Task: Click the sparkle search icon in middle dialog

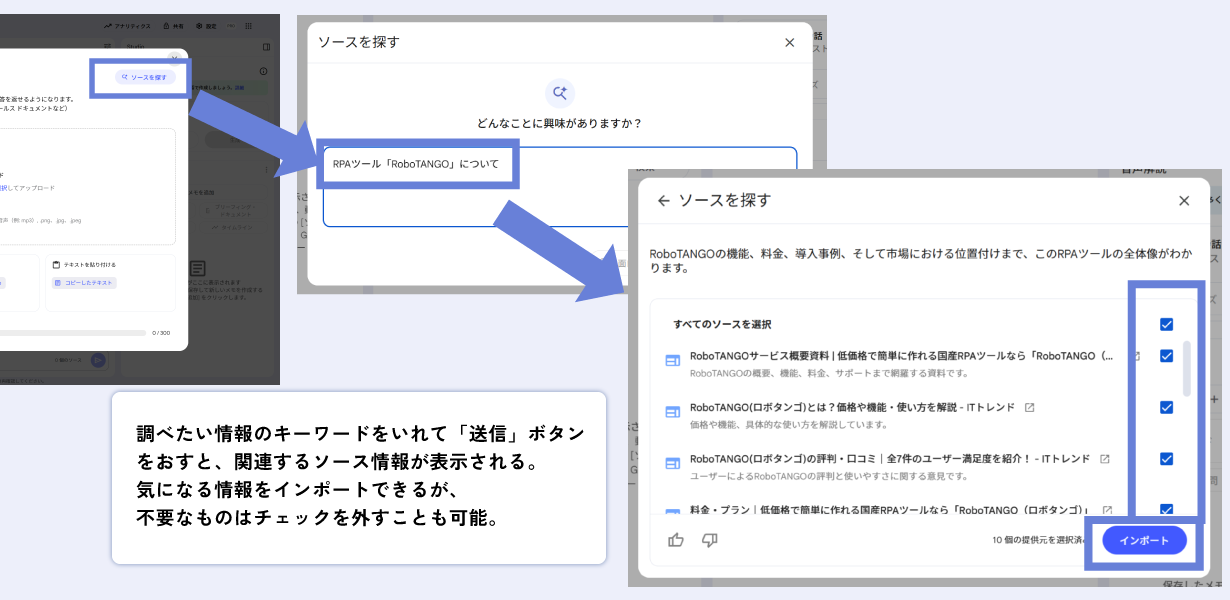Action: point(560,93)
